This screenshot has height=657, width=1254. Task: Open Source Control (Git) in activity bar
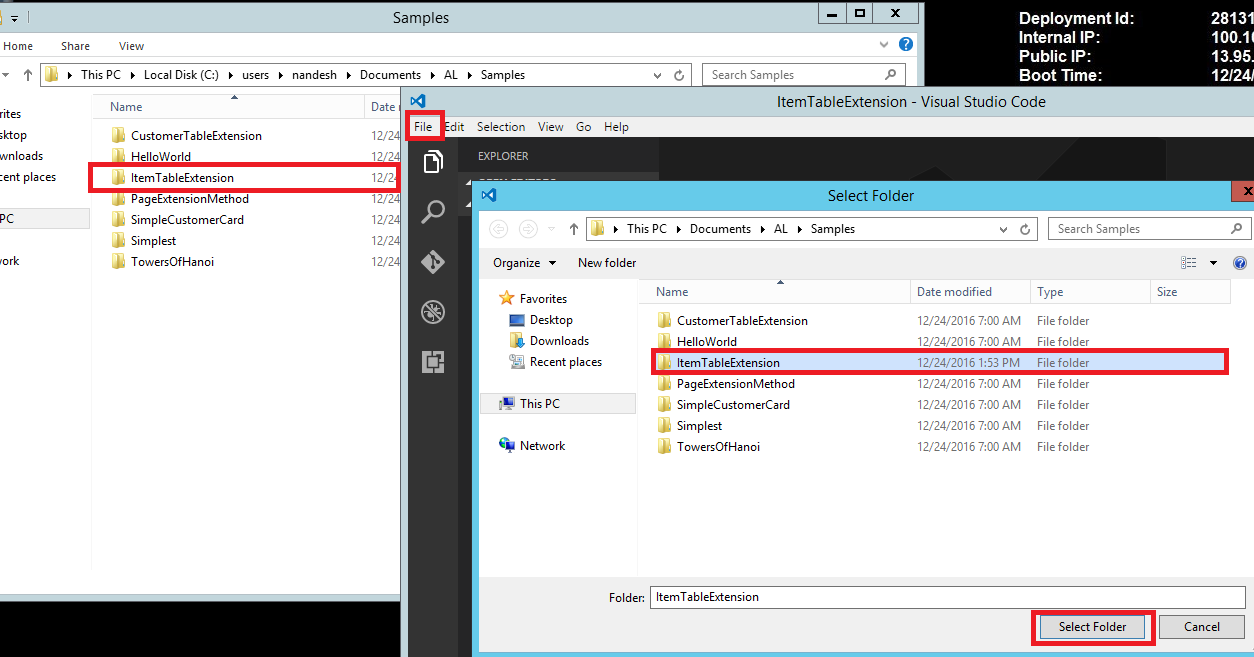[433, 262]
